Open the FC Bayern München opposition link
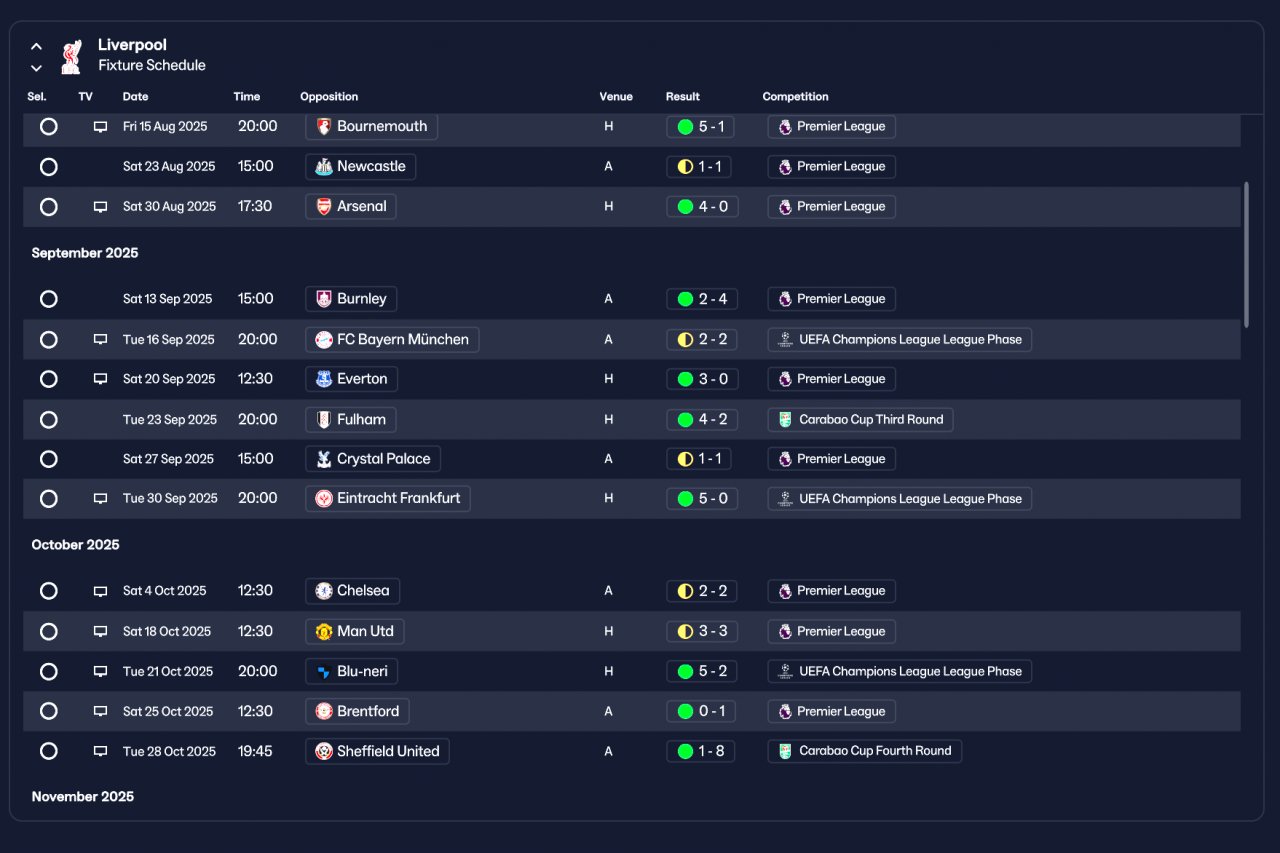Viewport: 1280px width, 853px height. pos(392,339)
